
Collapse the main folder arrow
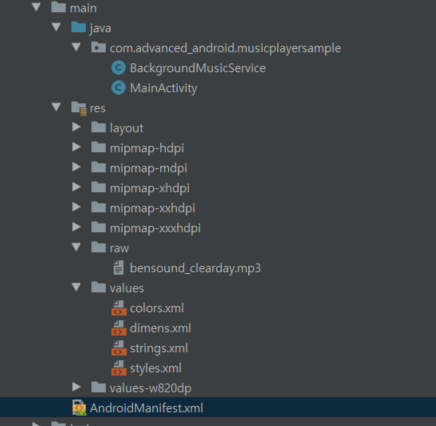click(x=36, y=7)
